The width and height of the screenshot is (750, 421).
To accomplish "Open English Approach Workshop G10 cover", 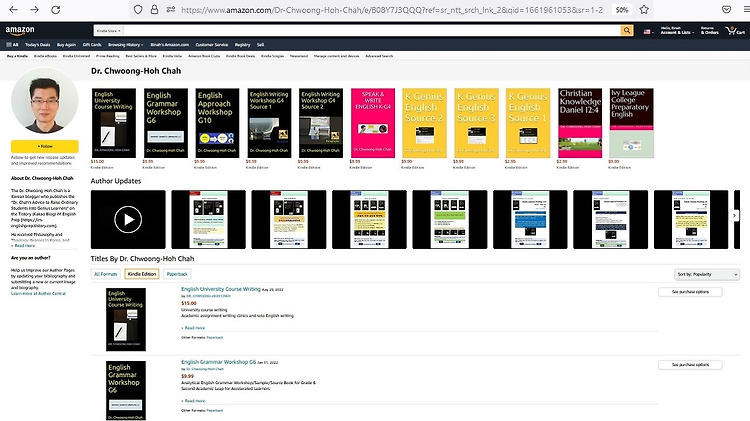I will 217,123.
